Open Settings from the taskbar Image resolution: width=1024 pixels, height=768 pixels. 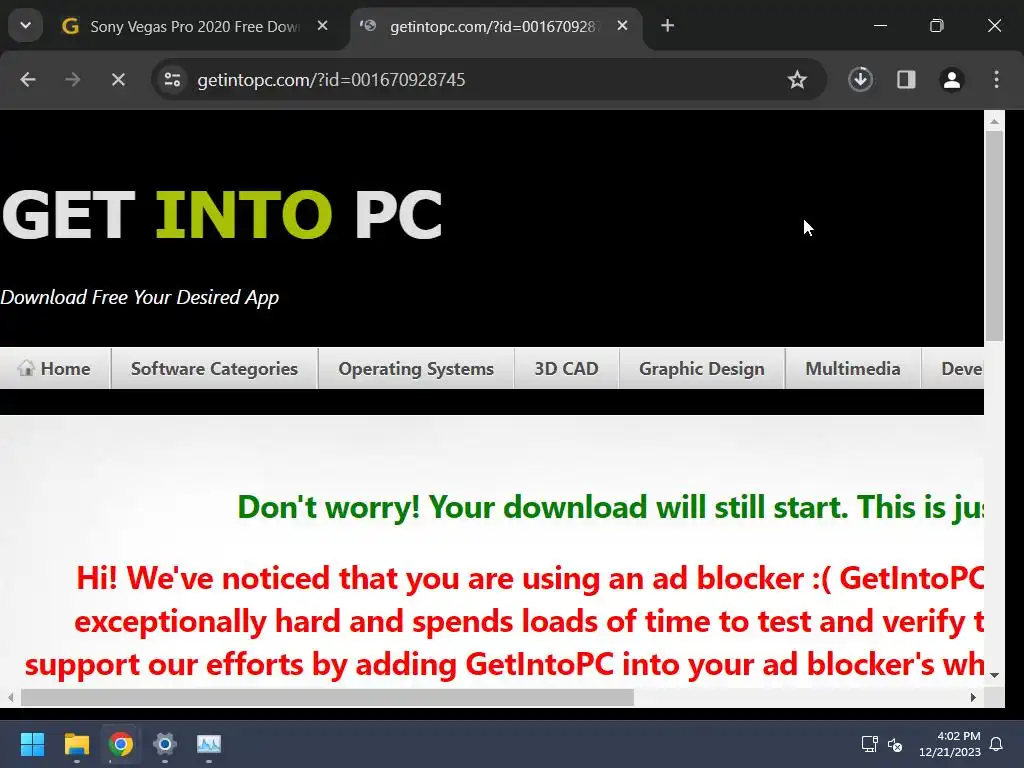click(x=165, y=744)
